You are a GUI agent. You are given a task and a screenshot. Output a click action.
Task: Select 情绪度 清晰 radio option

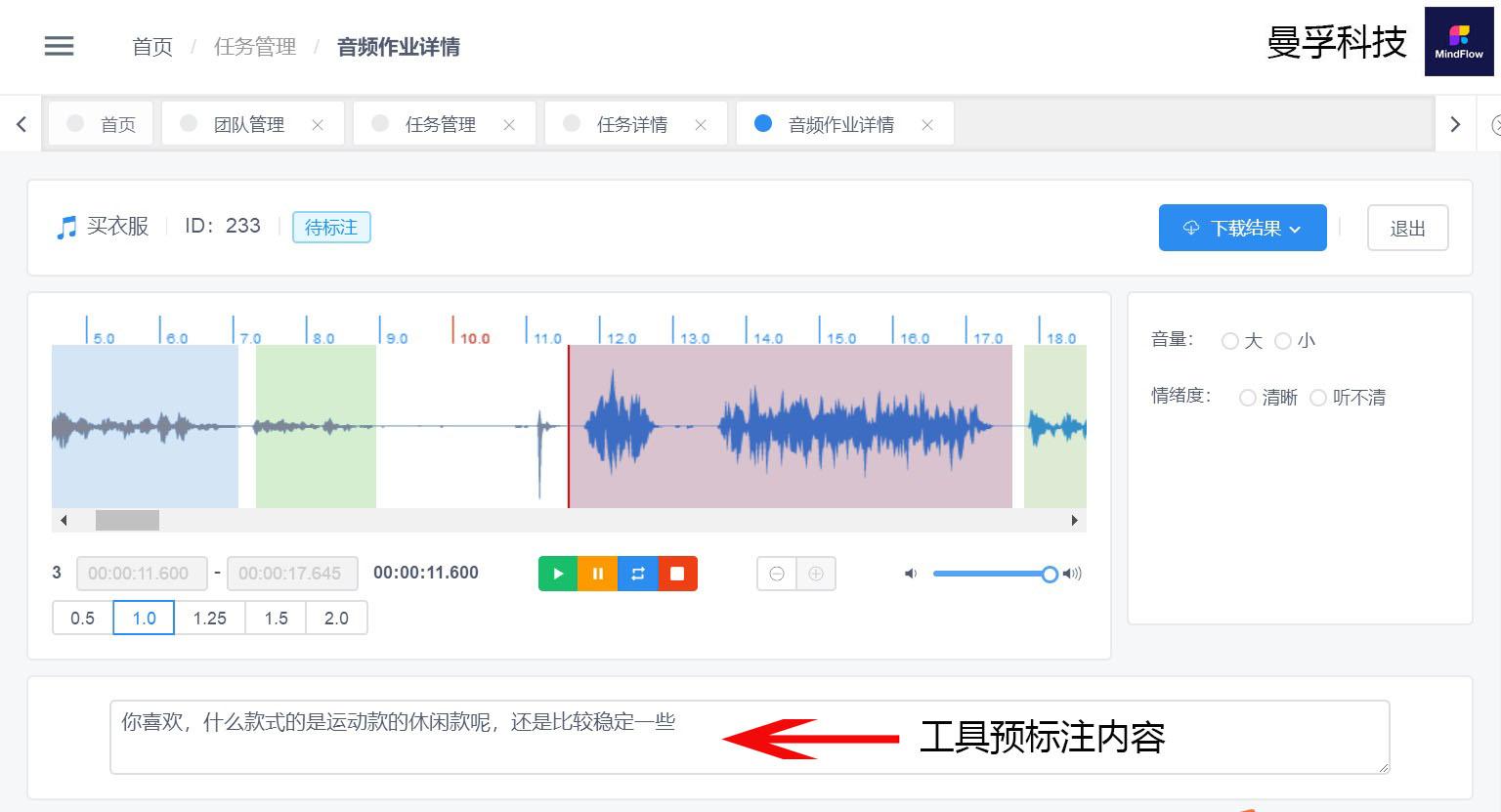click(x=1248, y=398)
